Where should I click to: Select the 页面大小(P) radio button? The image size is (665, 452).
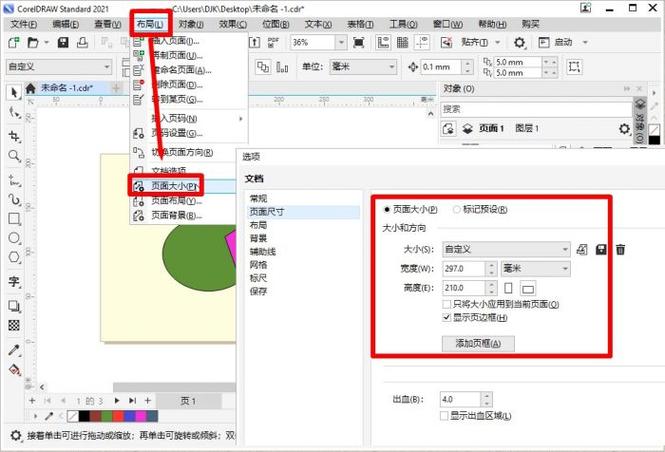(x=386, y=209)
